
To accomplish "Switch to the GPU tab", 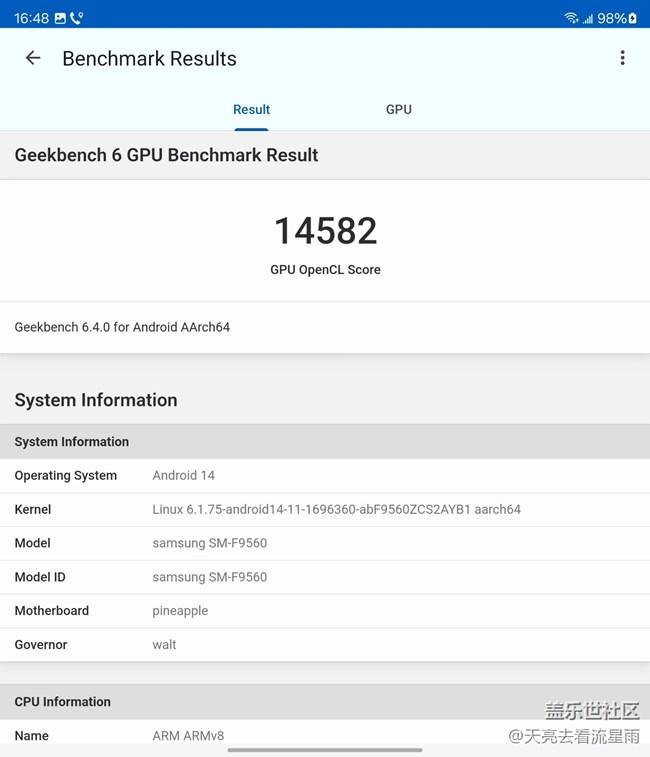I will (x=398, y=110).
